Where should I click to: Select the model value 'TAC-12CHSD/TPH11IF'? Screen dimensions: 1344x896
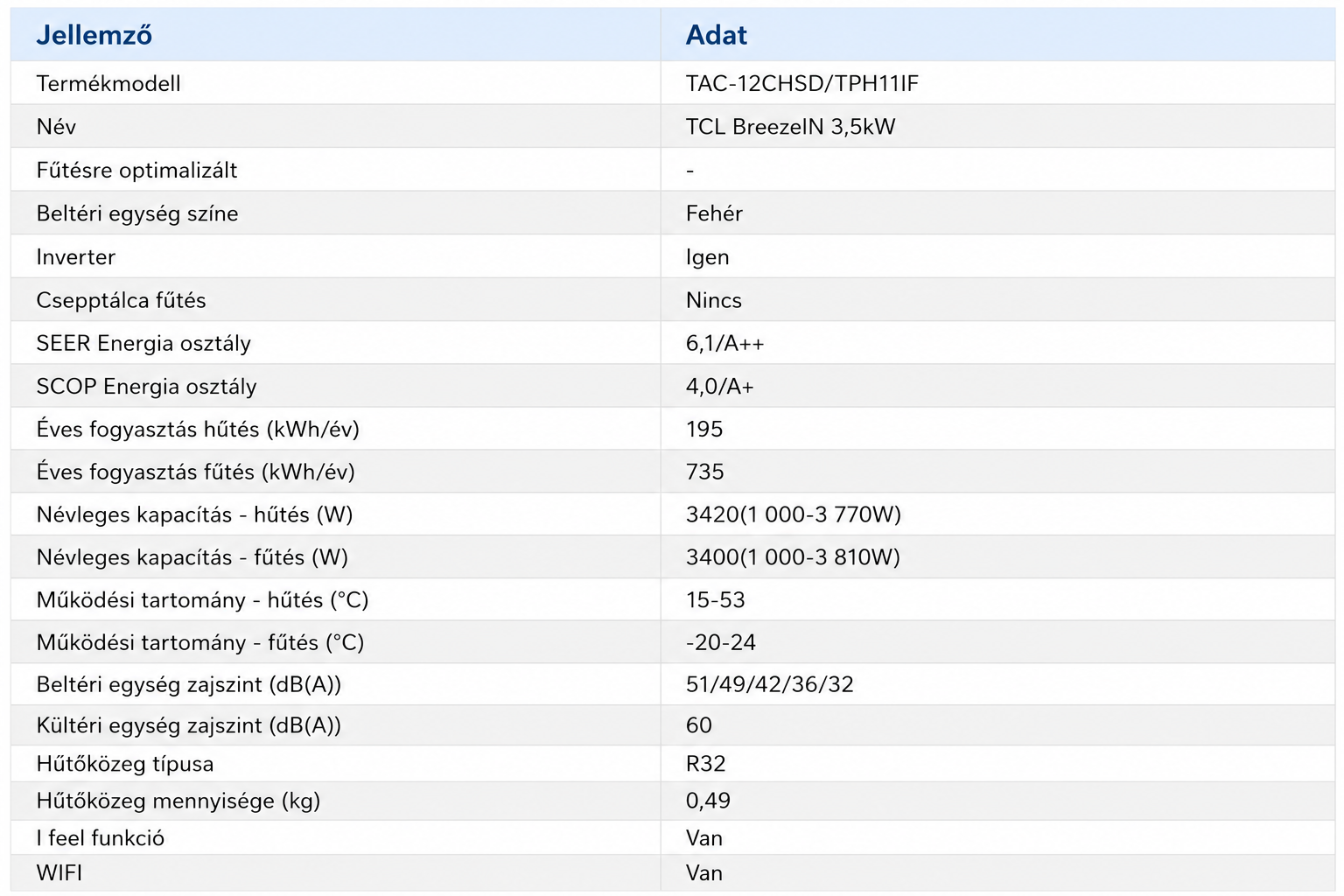coord(801,83)
